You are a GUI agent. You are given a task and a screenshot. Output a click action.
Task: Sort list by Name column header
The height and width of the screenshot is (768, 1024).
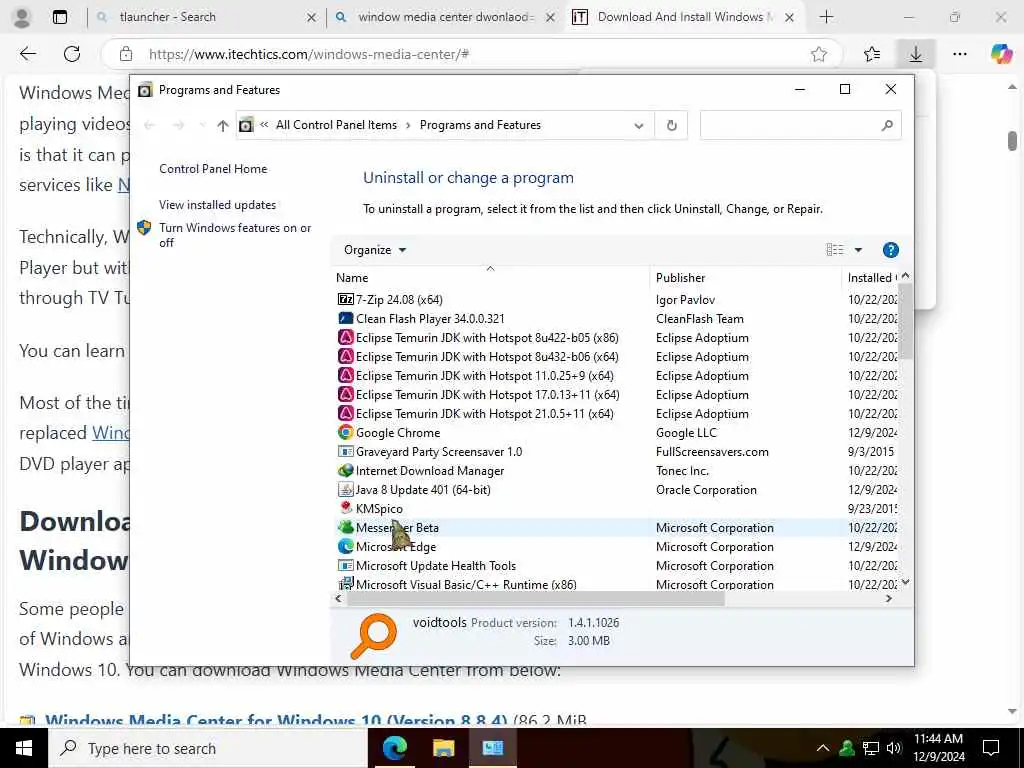(490, 278)
